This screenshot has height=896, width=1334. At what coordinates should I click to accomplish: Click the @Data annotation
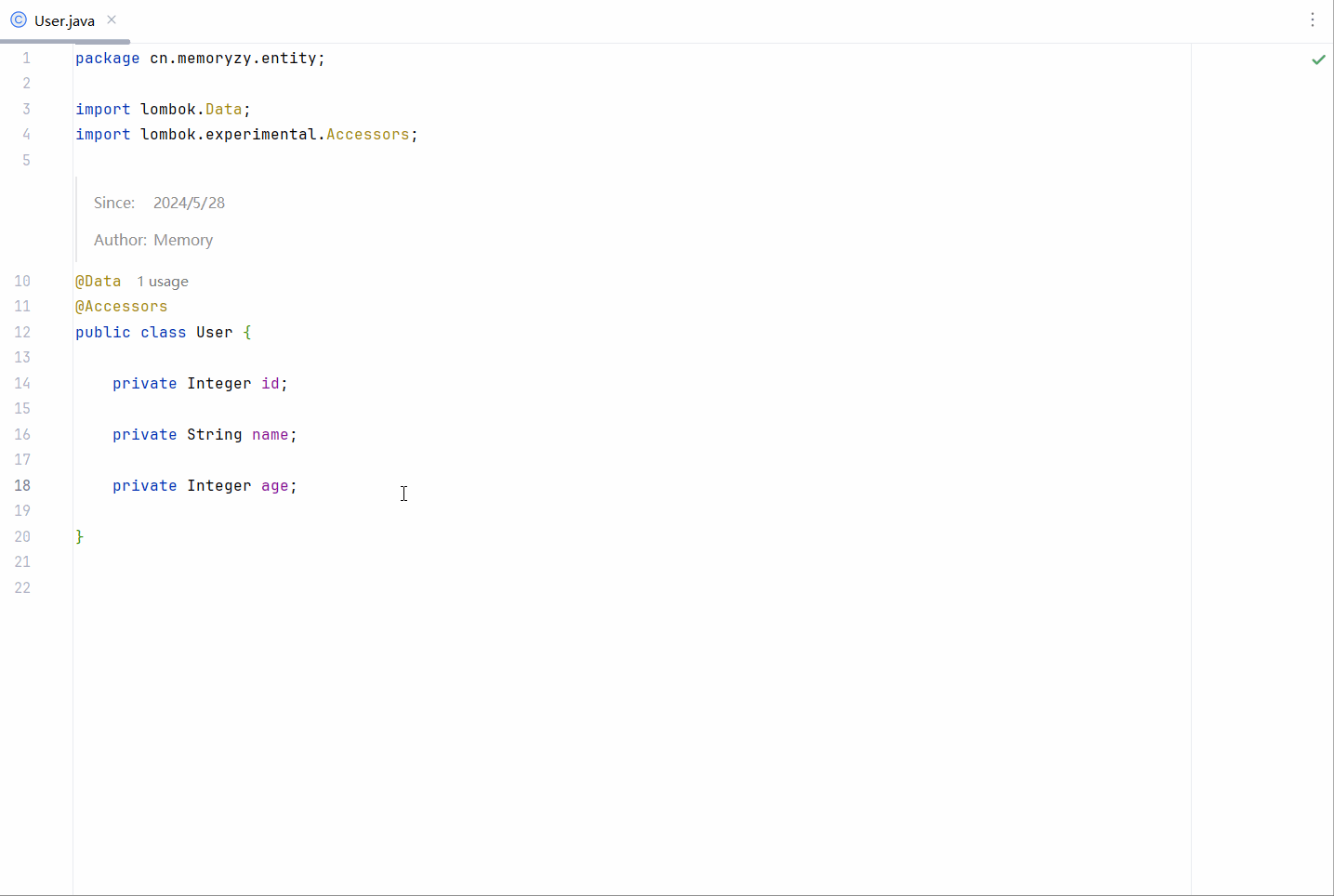[99, 281]
